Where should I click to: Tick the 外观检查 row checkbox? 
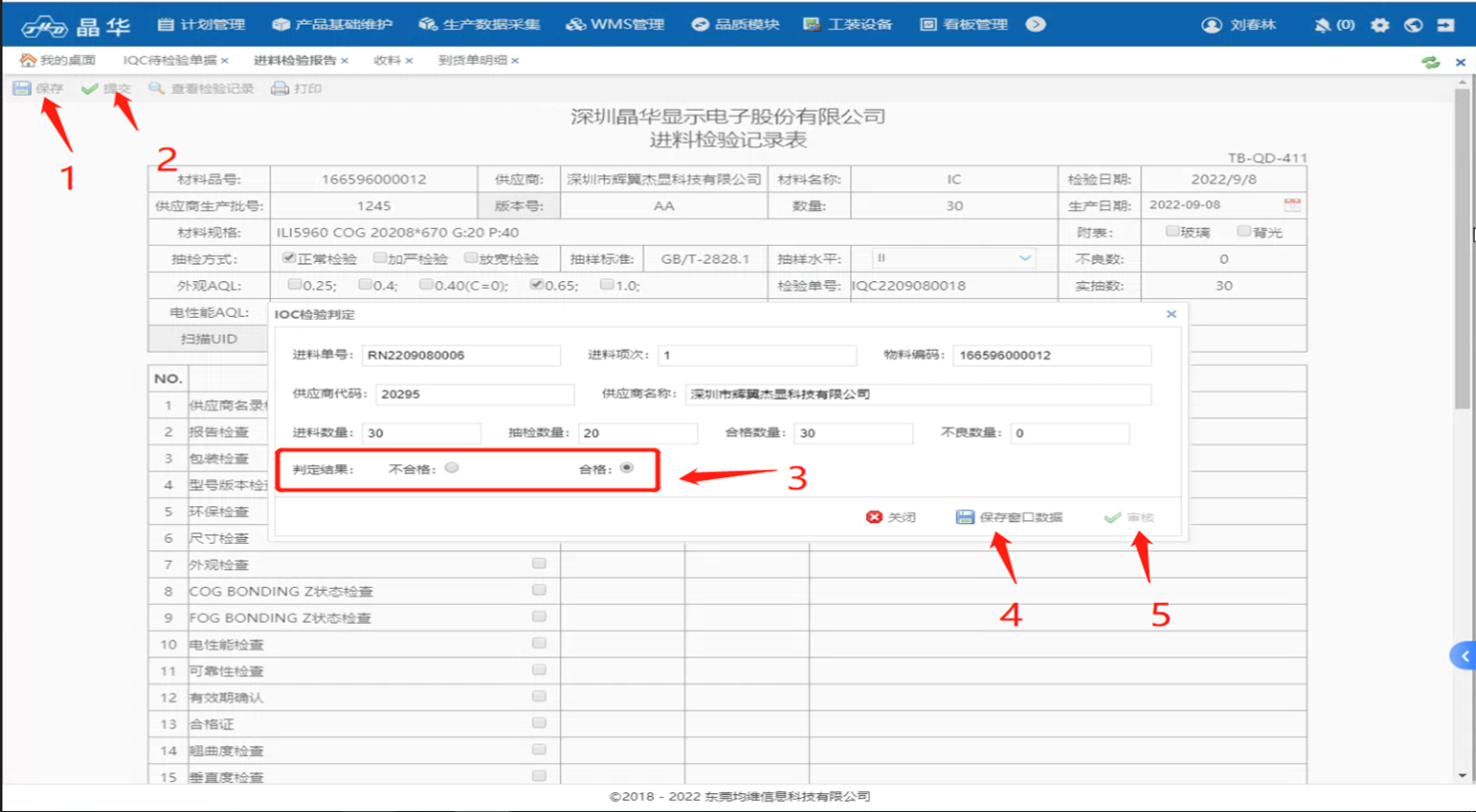[x=539, y=564]
